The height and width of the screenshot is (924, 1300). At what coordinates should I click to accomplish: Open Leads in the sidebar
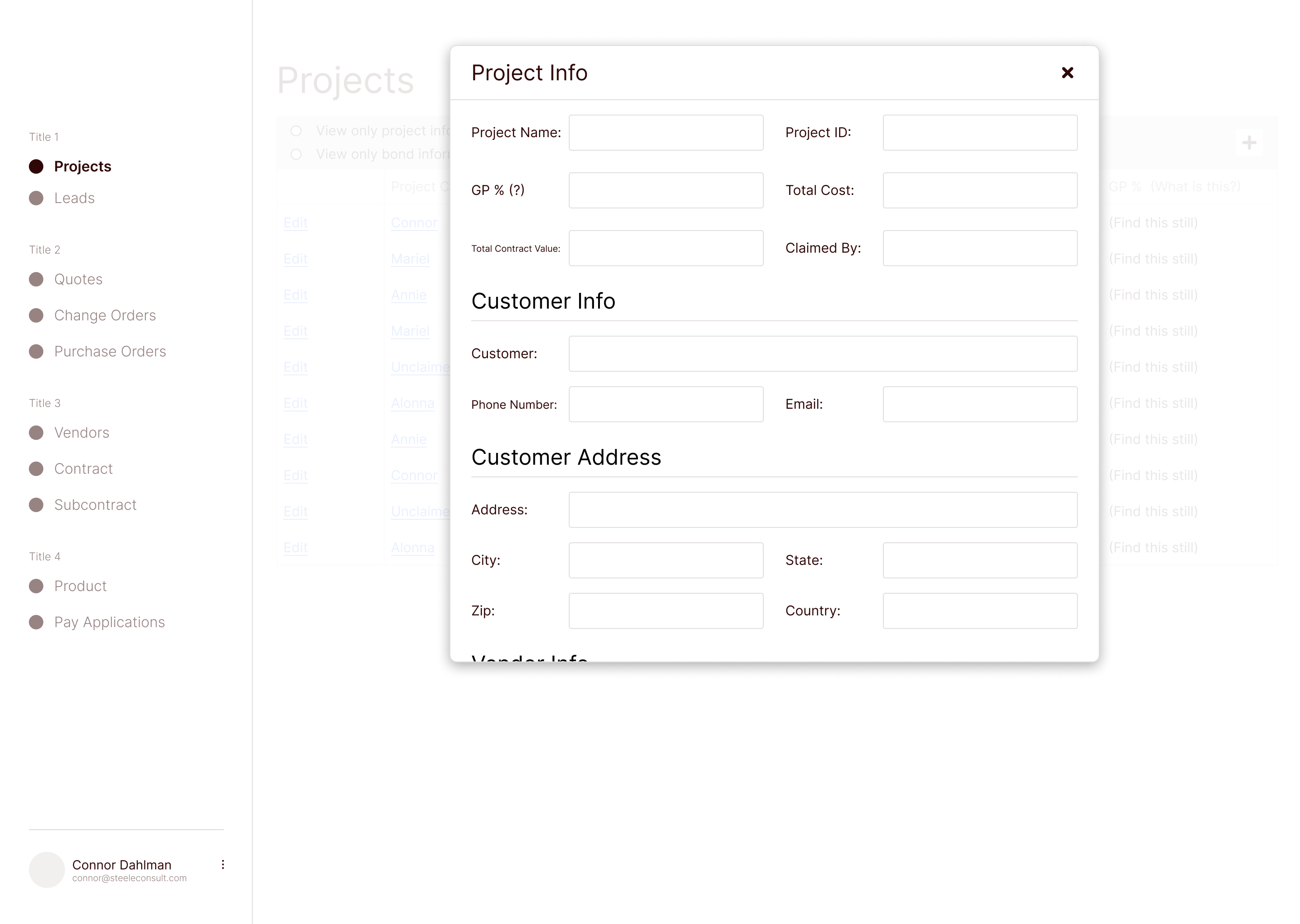(74, 198)
